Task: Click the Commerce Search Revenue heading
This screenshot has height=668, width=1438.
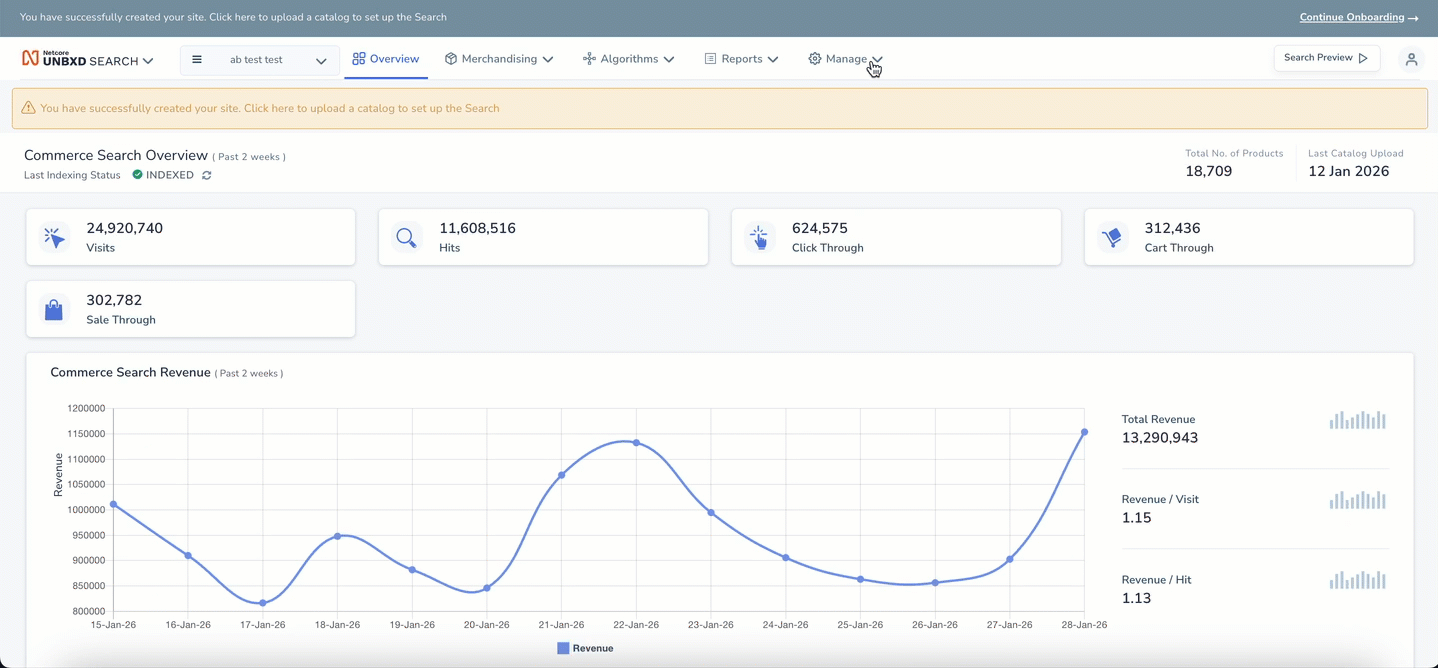Action: point(130,372)
